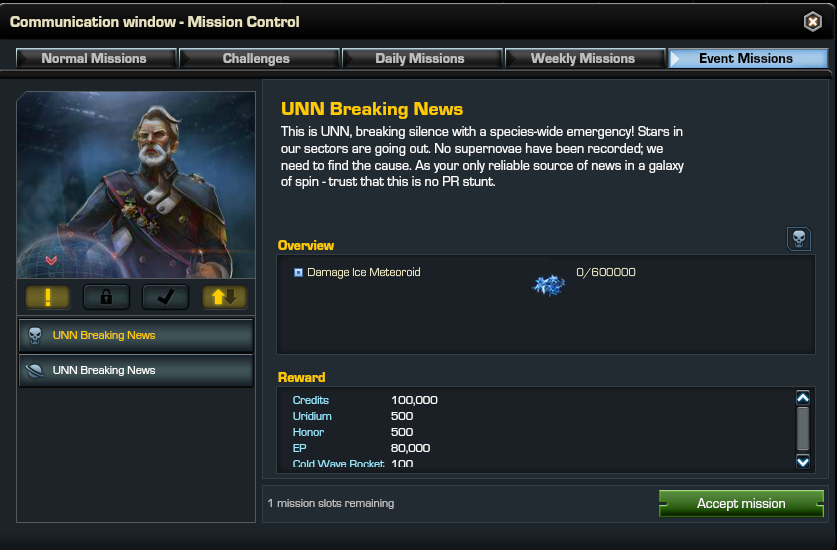837x550 pixels.
Task: Toggle the exclamation mark filter button
Action: point(48,297)
